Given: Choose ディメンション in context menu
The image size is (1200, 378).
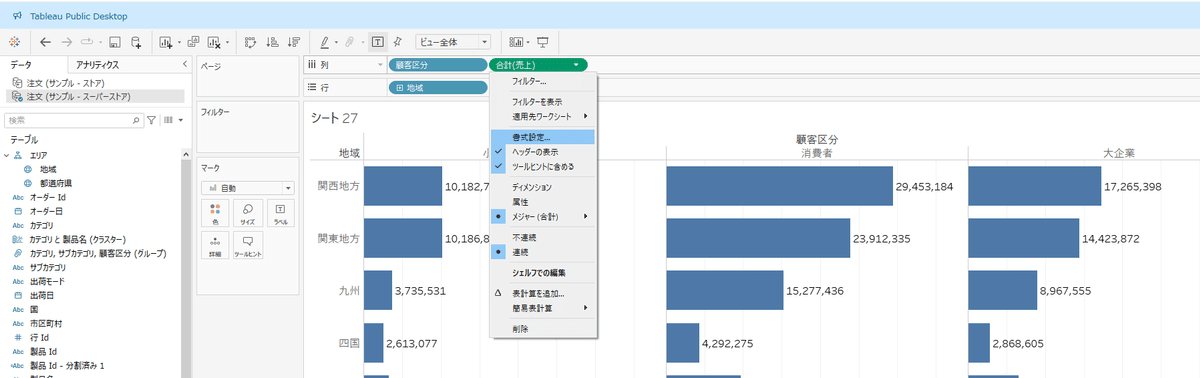Looking at the screenshot, I should point(543,187).
